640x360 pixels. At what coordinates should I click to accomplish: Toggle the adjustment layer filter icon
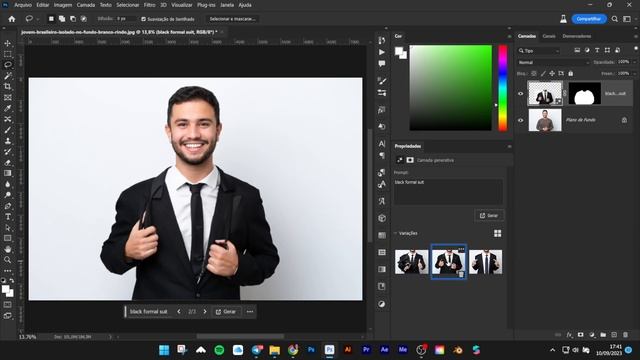tap(587, 50)
